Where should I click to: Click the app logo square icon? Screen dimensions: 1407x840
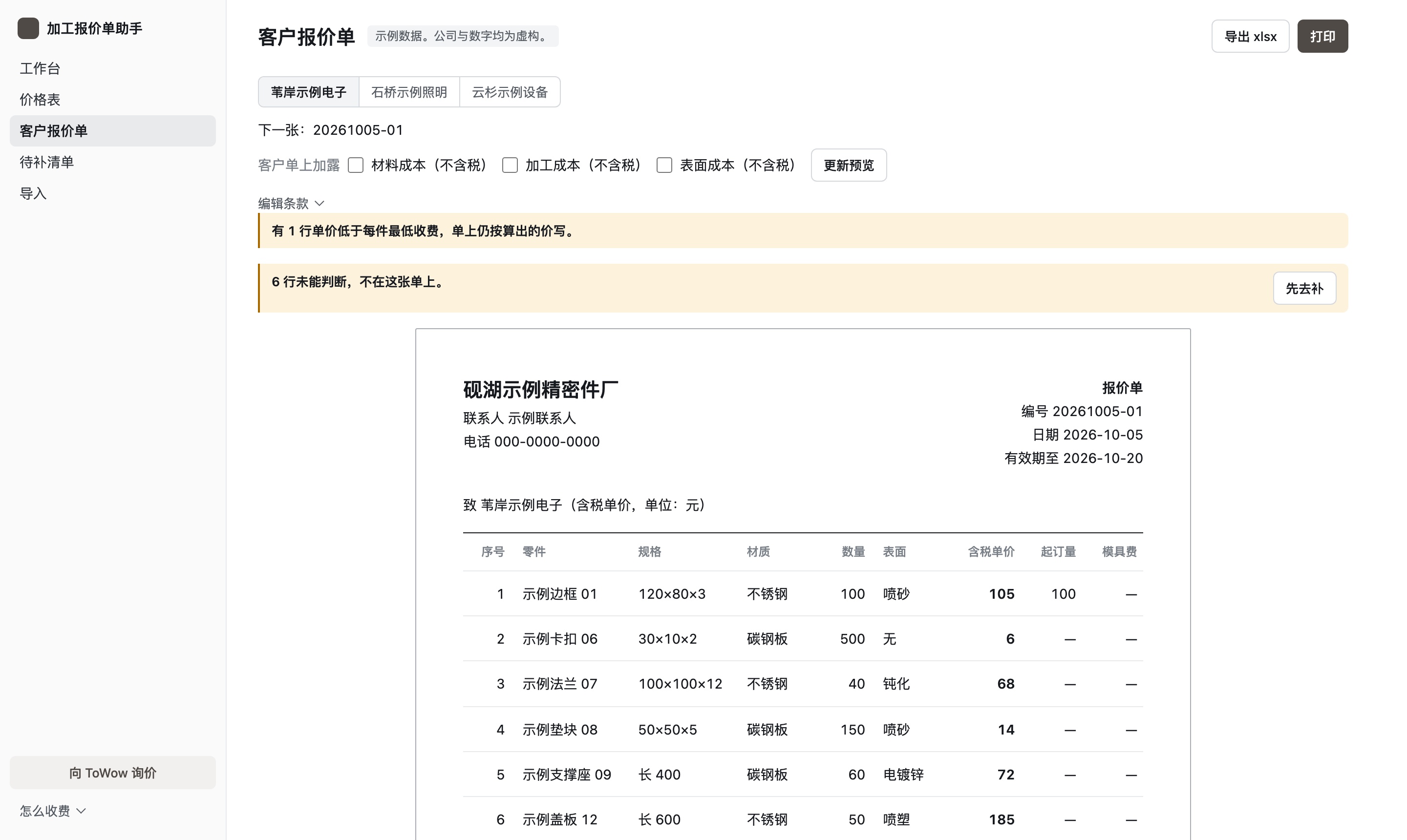[28, 28]
